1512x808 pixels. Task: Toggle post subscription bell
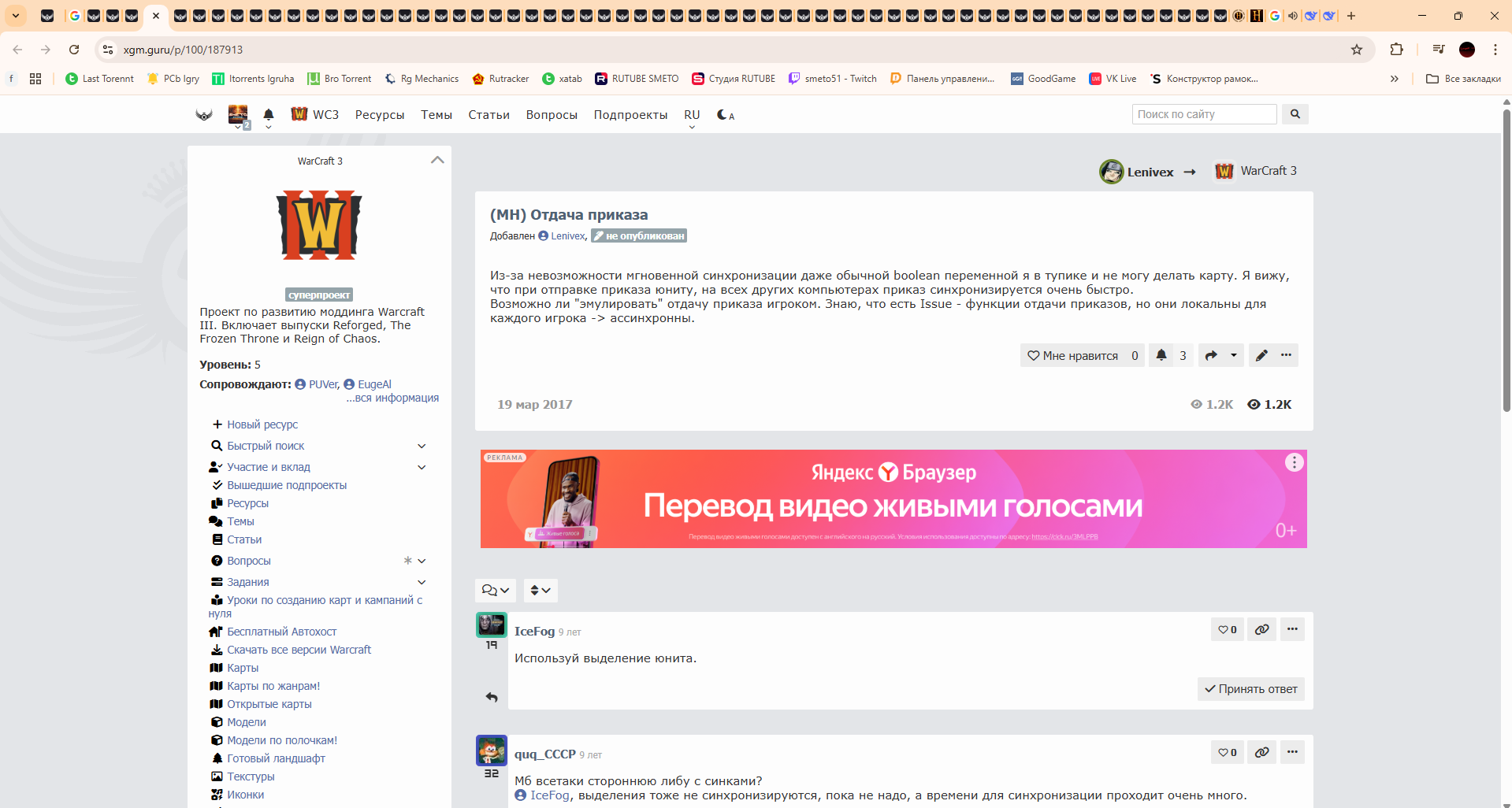point(1161,355)
